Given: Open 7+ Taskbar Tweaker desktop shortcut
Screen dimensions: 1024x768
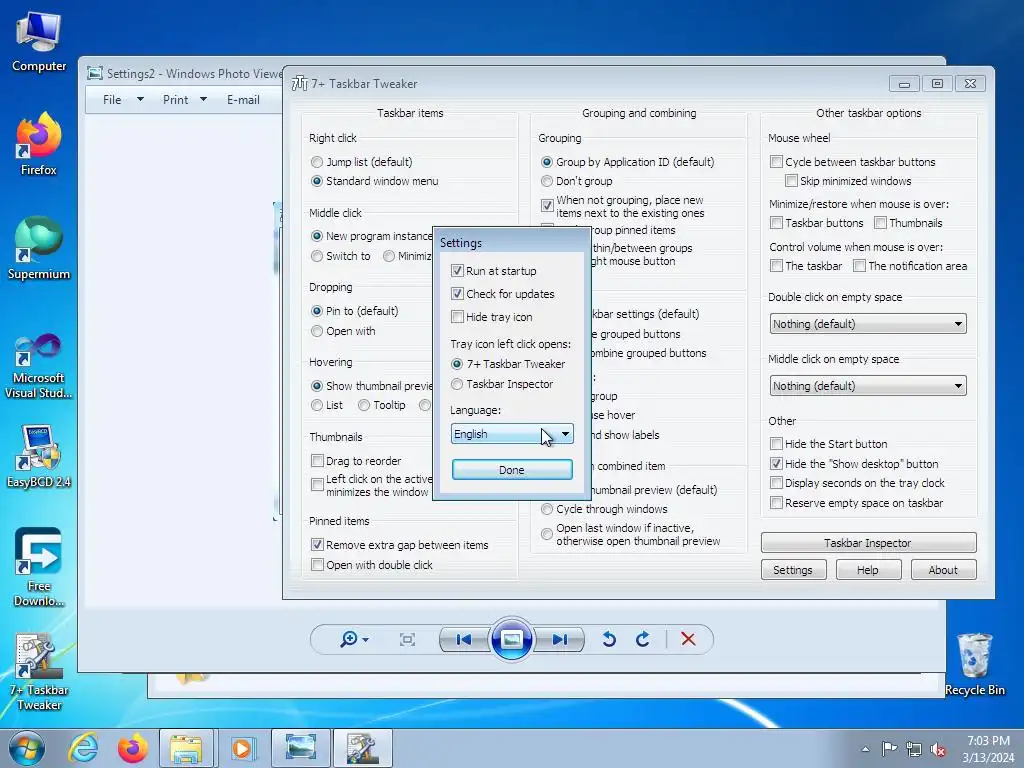Looking at the screenshot, I should click(x=39, y=671).
